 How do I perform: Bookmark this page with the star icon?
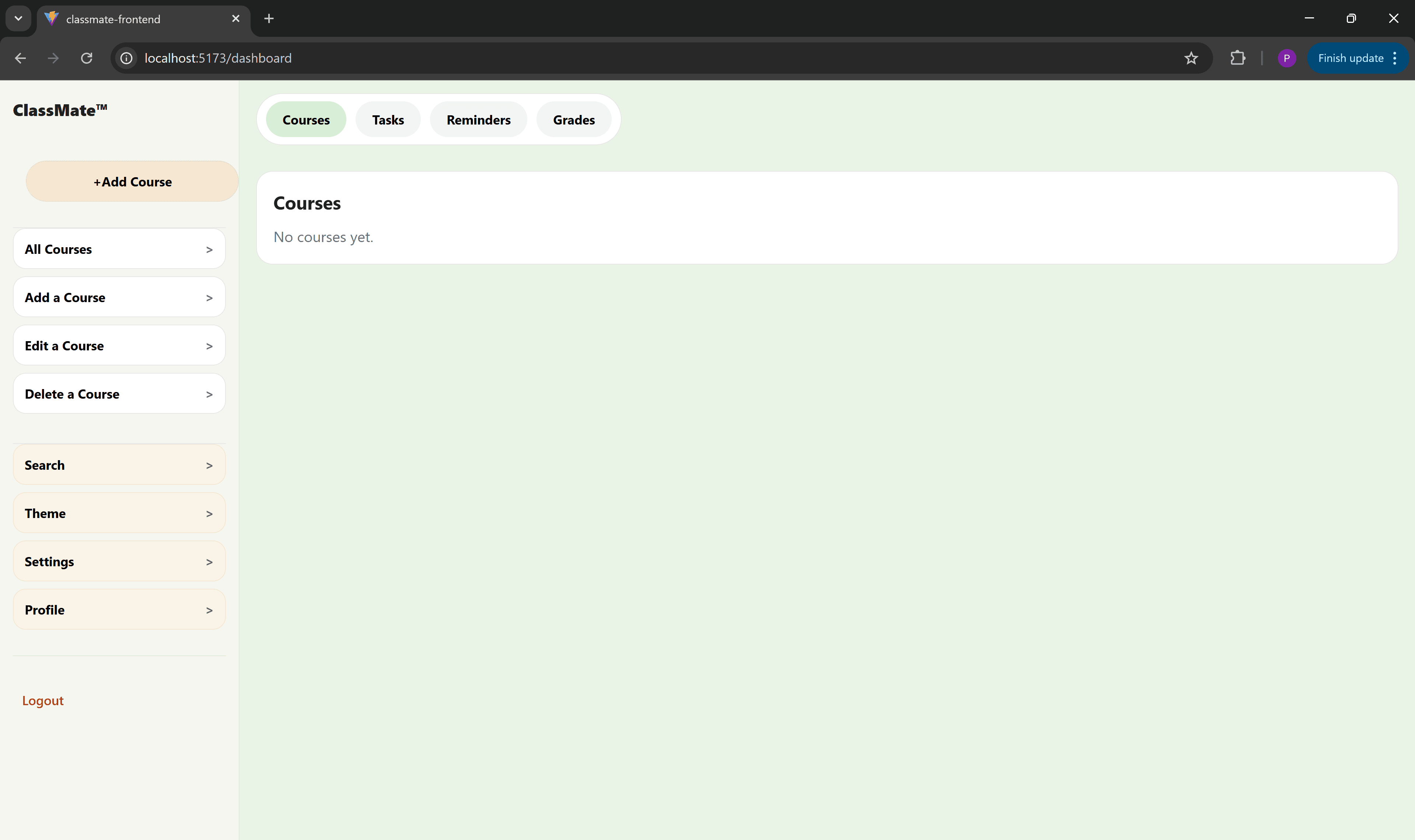tap(1191, 58)
